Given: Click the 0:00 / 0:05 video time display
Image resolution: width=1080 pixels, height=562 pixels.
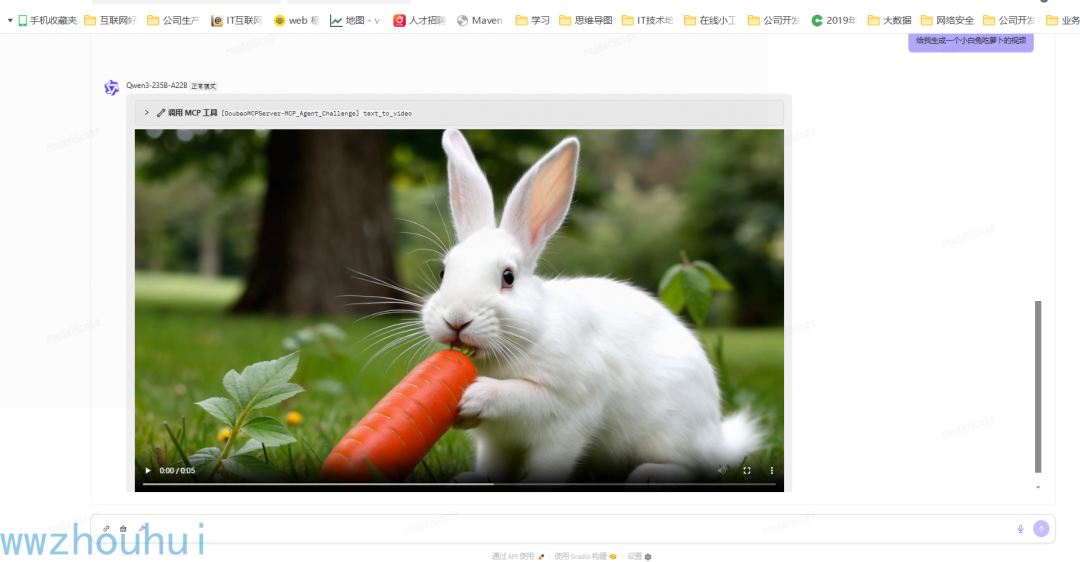Looking at the screenshot, I should (x=177, y=470).
